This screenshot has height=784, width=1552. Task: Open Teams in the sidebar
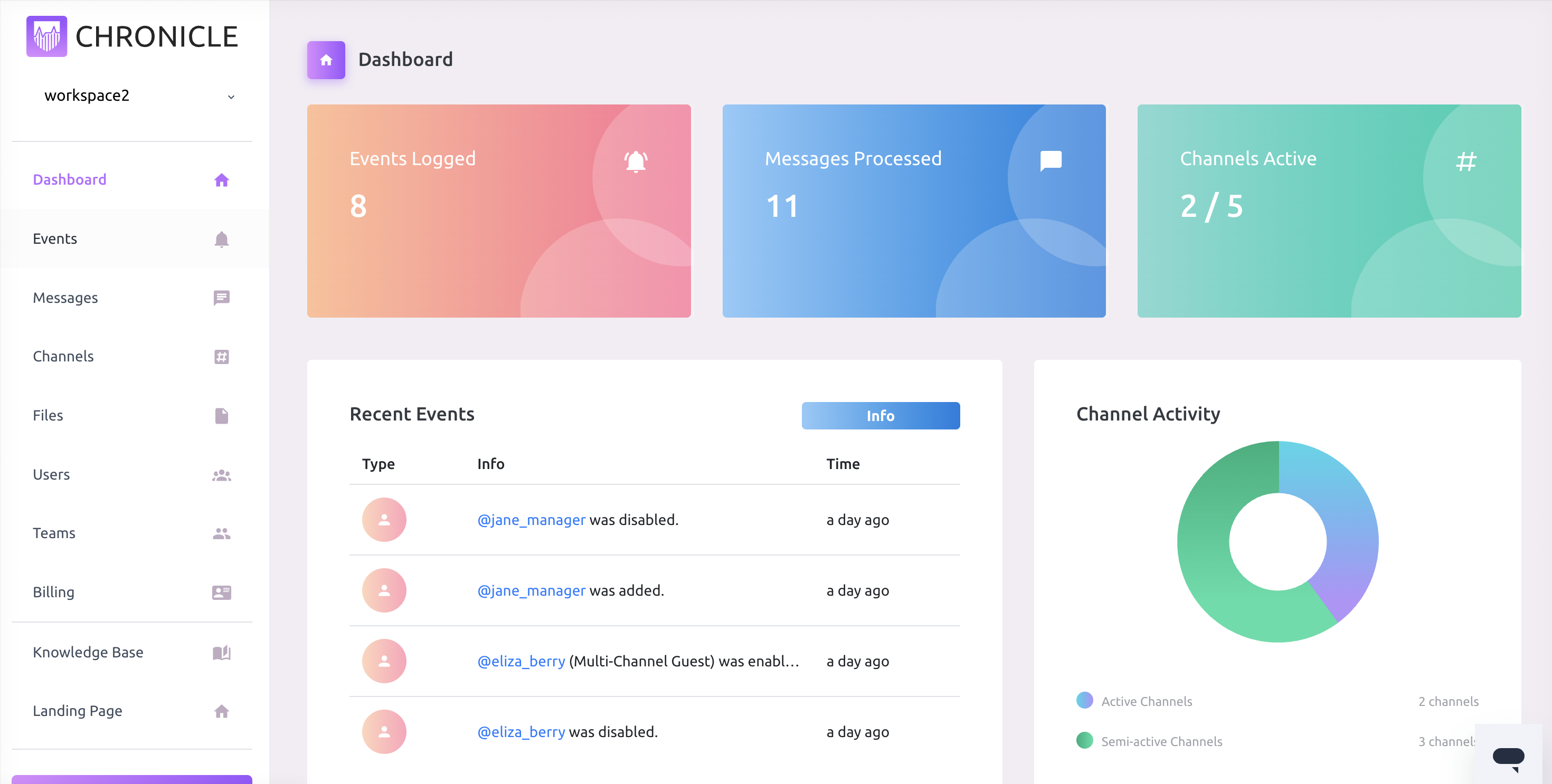(x=54, y=533)
